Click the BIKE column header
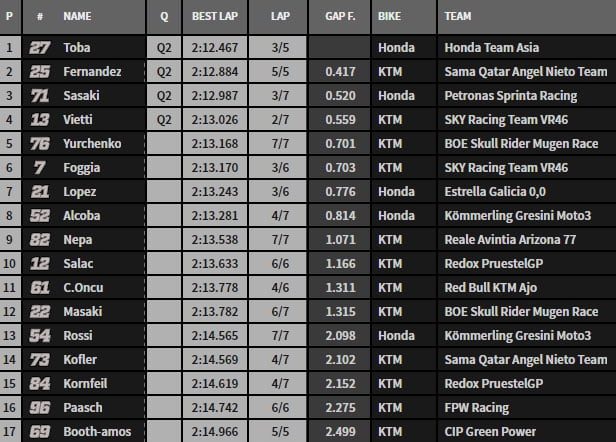The width and height of the screenshot is (616, 442). coord(391,17)
